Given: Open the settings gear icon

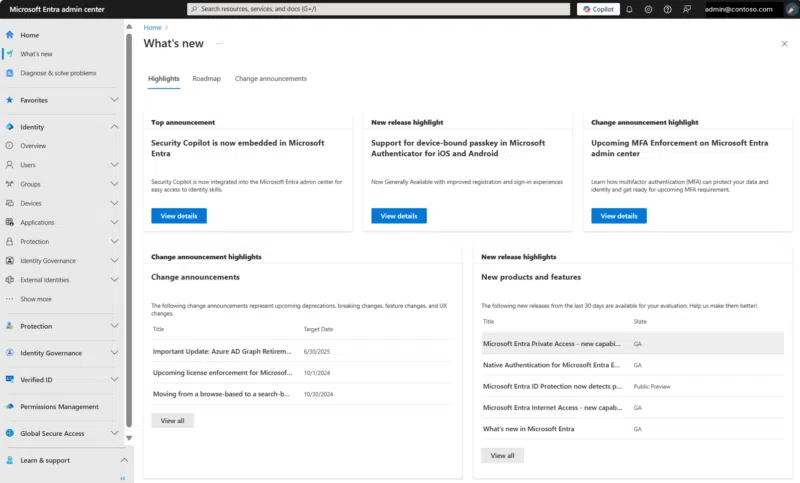Looking at the screenshot, I should pyautogui.click(x=648, y=9).
